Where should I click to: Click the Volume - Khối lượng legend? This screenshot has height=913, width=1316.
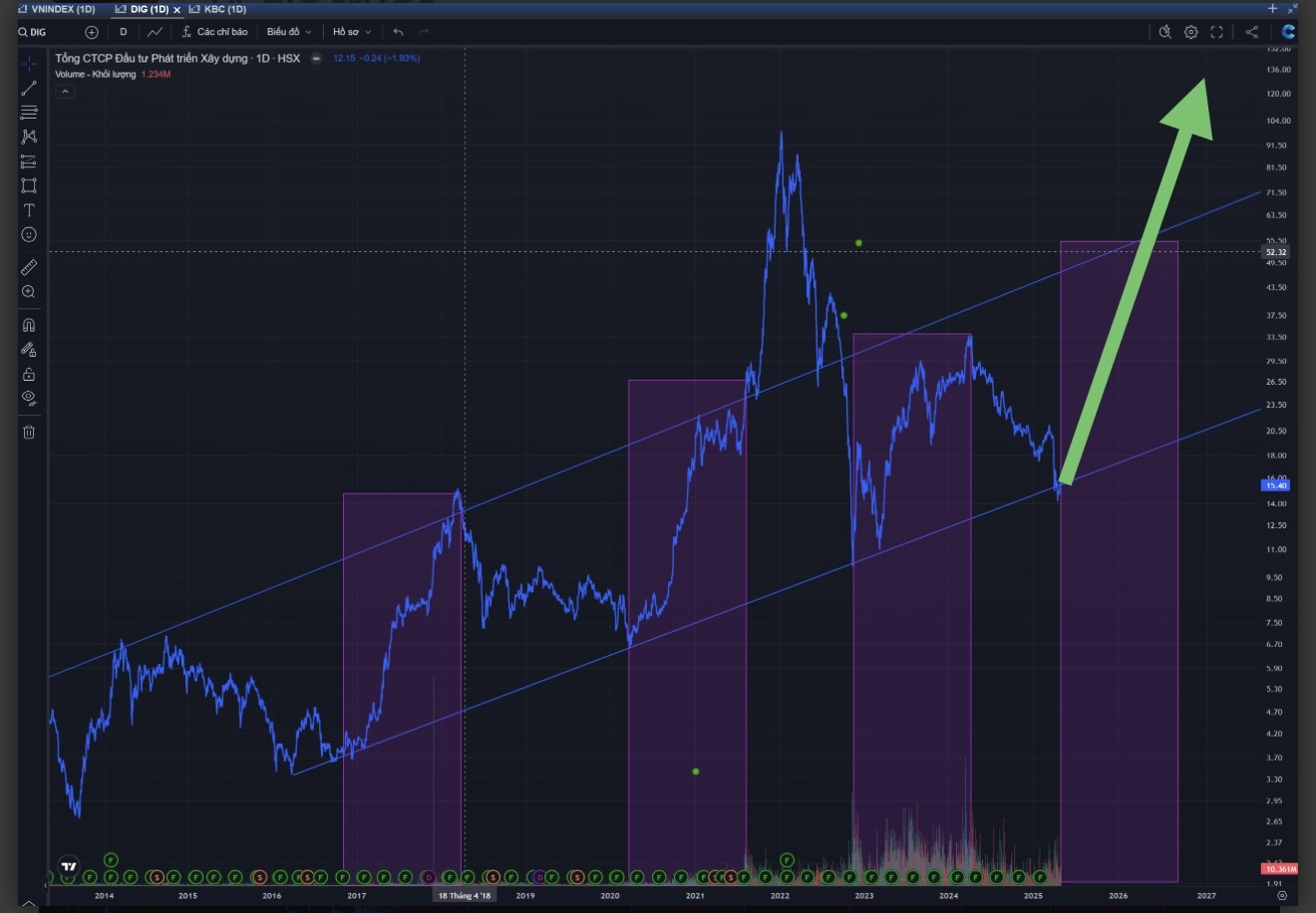[x=96, y=75]
